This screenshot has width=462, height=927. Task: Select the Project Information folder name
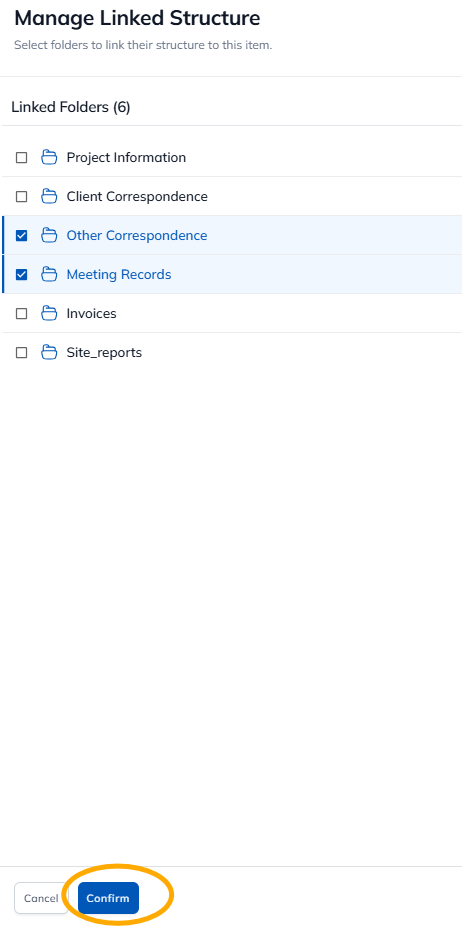click(126, 157)
